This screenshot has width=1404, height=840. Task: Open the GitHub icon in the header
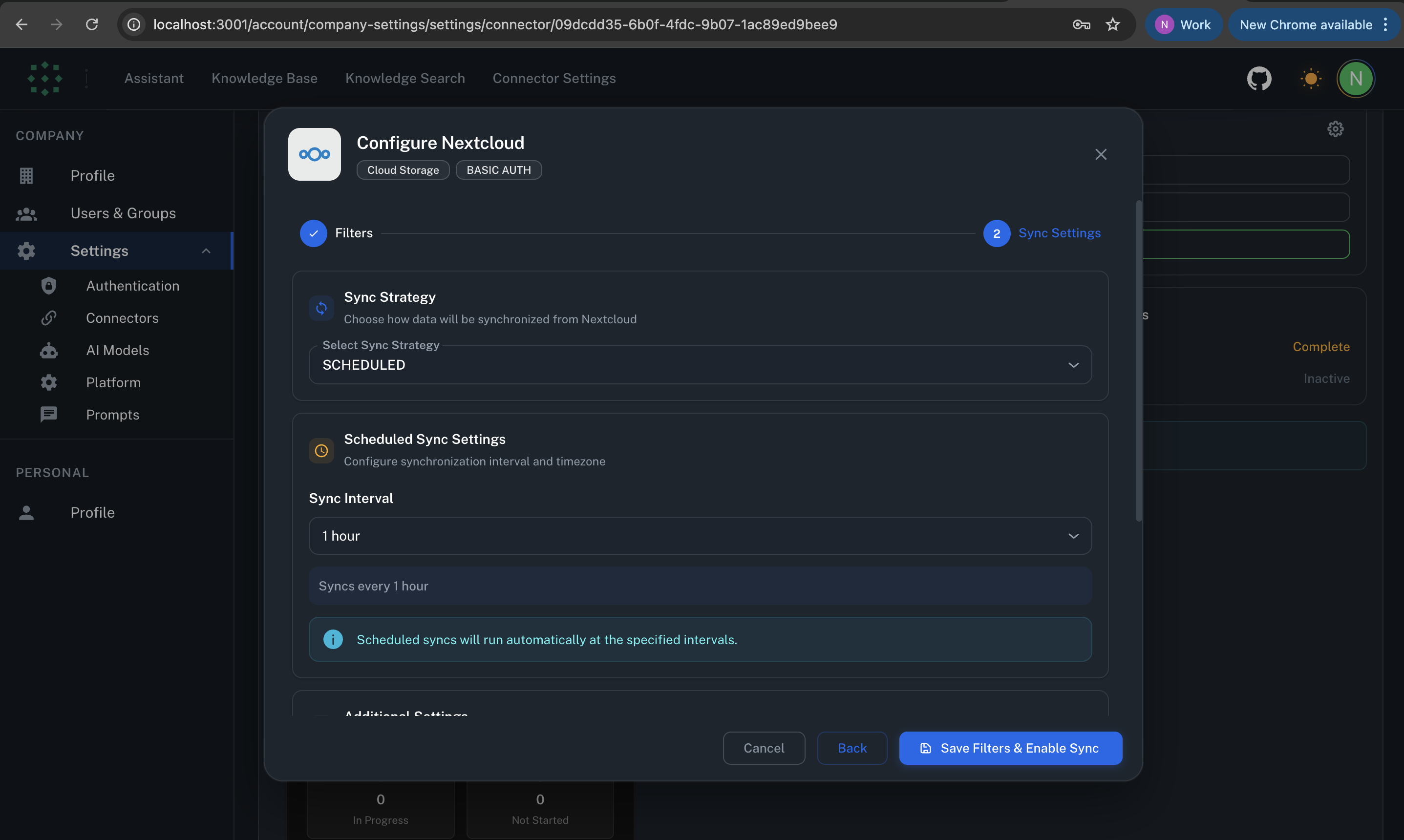pyautogui.click(x=1258, y=79)
